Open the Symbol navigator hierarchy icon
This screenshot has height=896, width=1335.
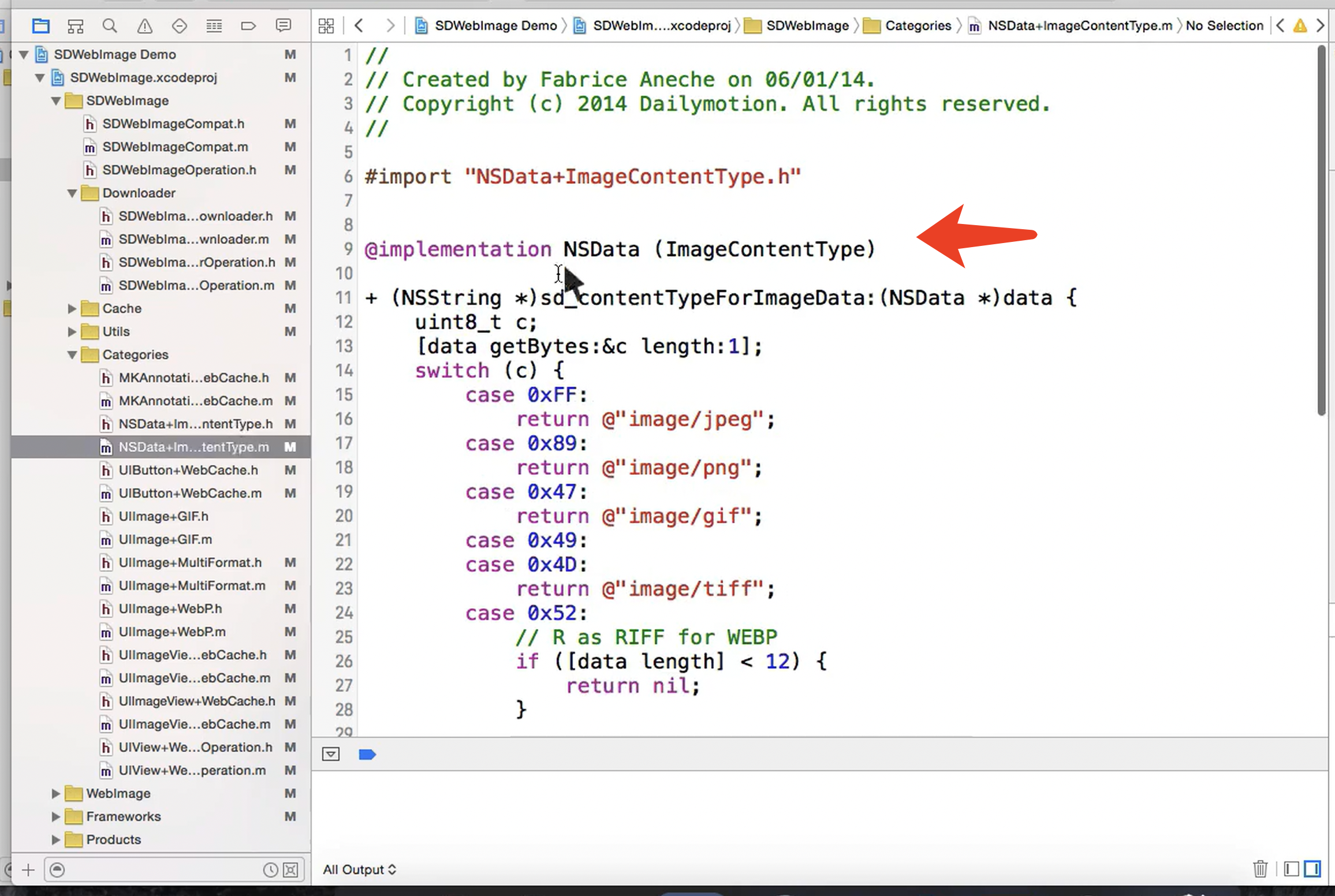[75, 25]
